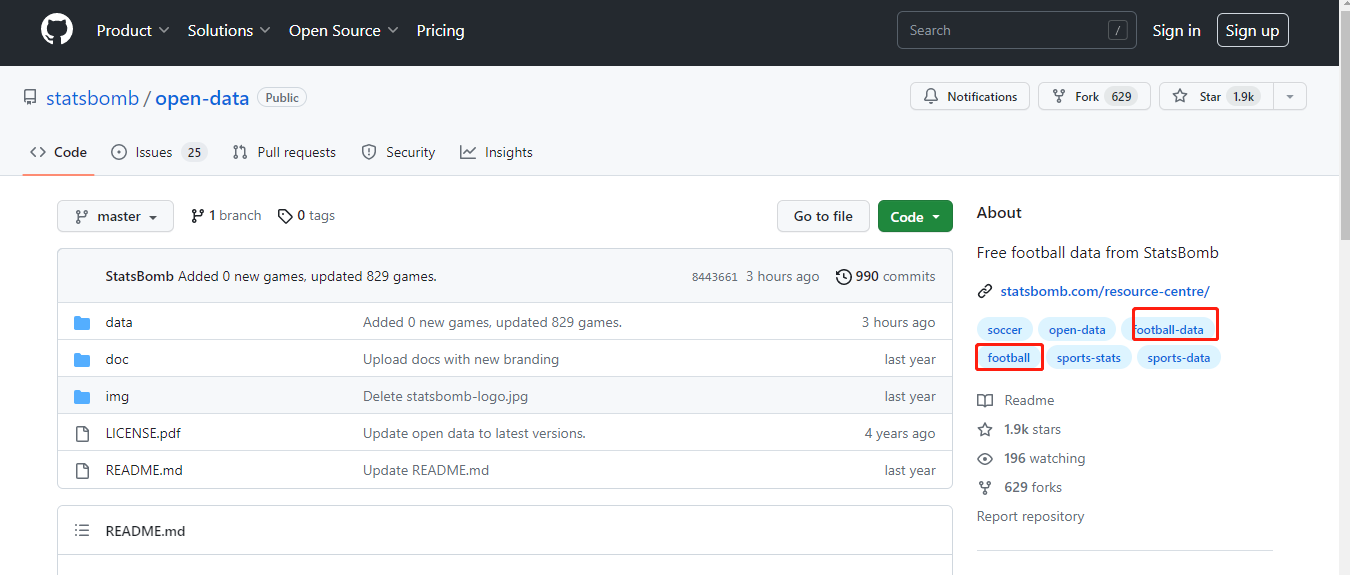Click the README table of contents icon
Screen dimensions: 1350x575
click(83, 531)
